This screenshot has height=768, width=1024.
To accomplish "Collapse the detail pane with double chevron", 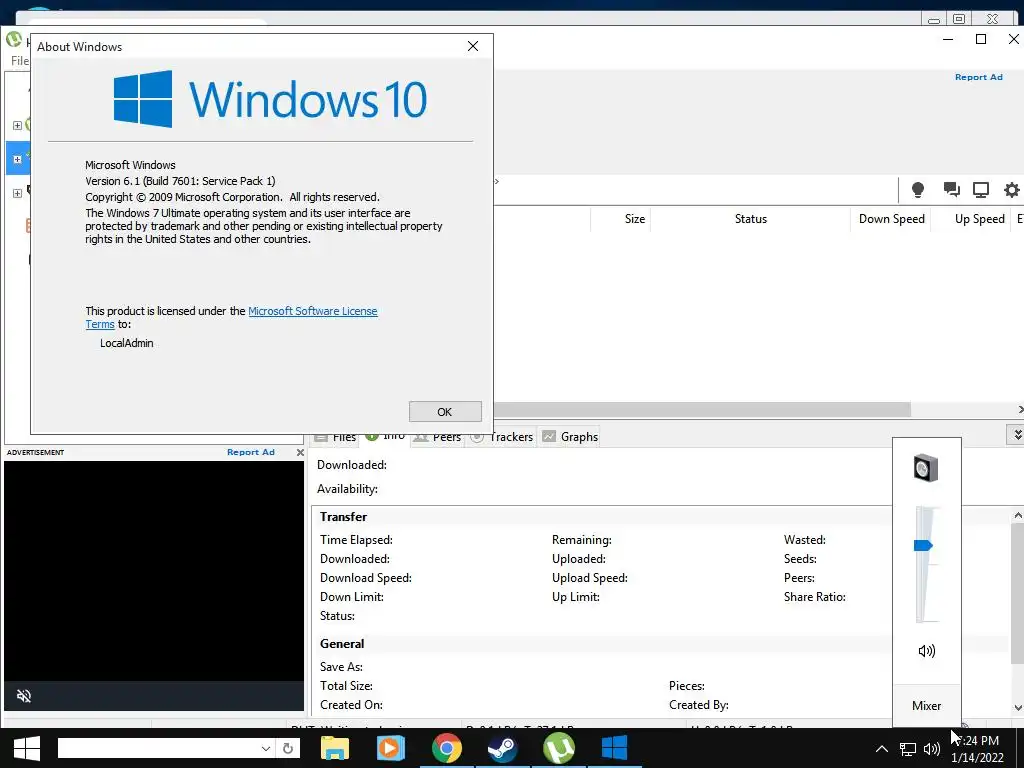I will pyautogui.click(x=1016, y=434).
